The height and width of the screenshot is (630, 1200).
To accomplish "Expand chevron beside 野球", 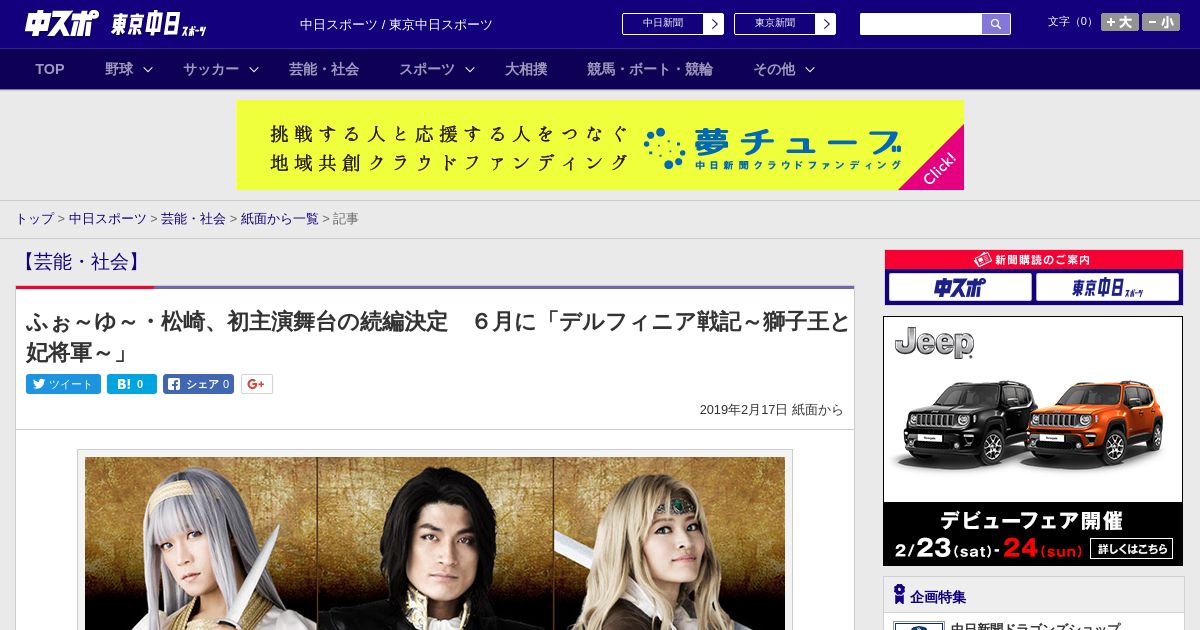I will click(x=148, y=69).
